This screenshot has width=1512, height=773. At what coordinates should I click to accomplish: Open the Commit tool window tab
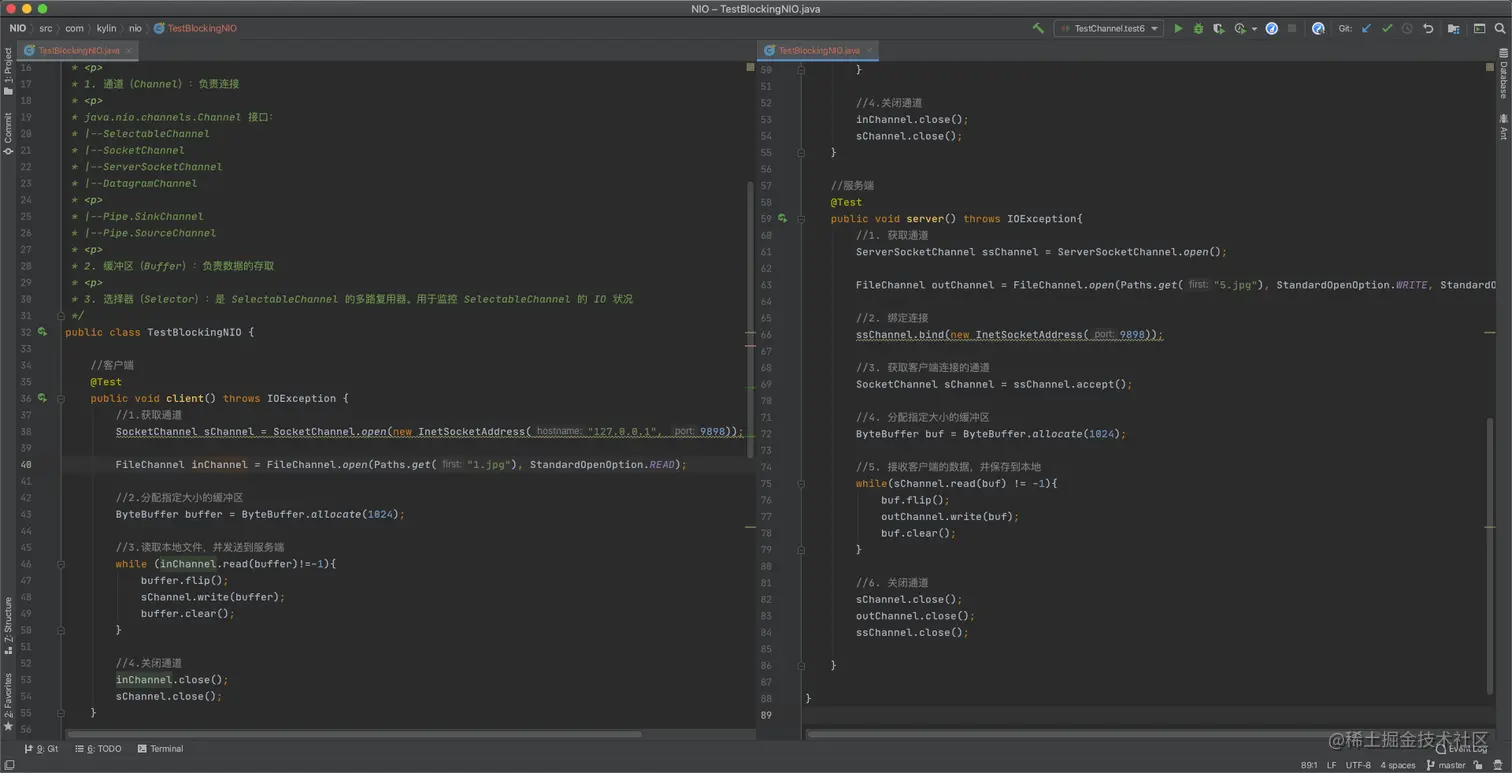coord(8,134)
